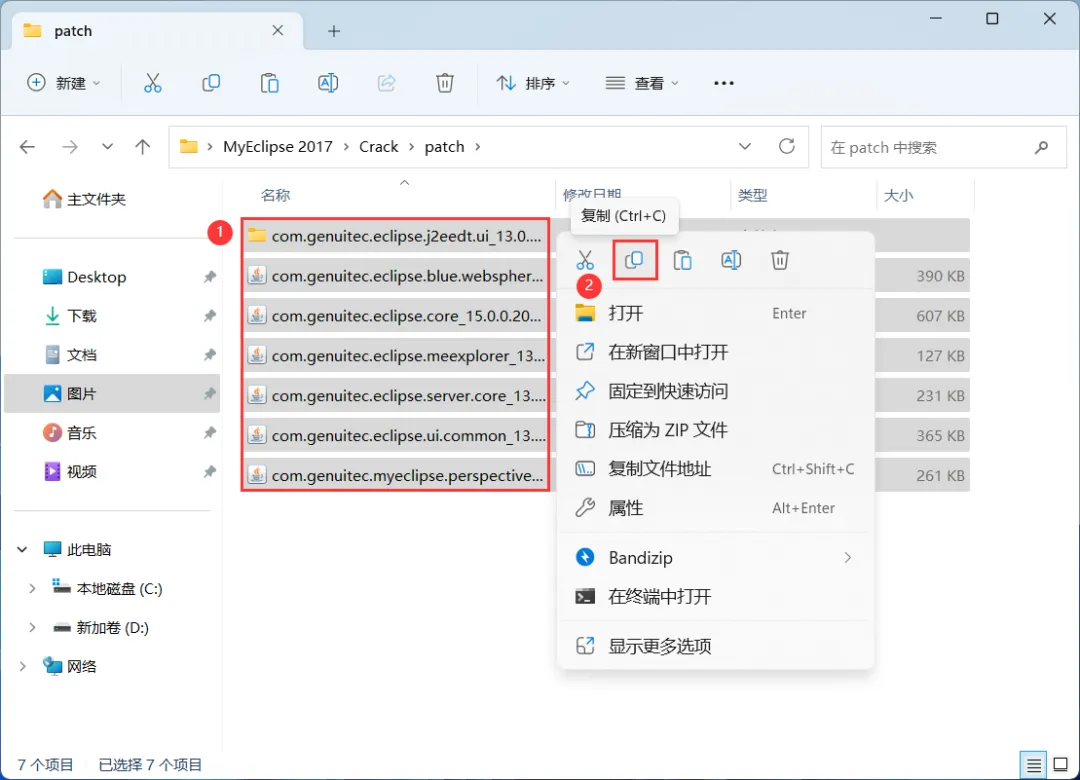This screenshot has height=780, width=1080.
Task: Switch to large icons view in status bar
Action: click(x=1061, y=765)
